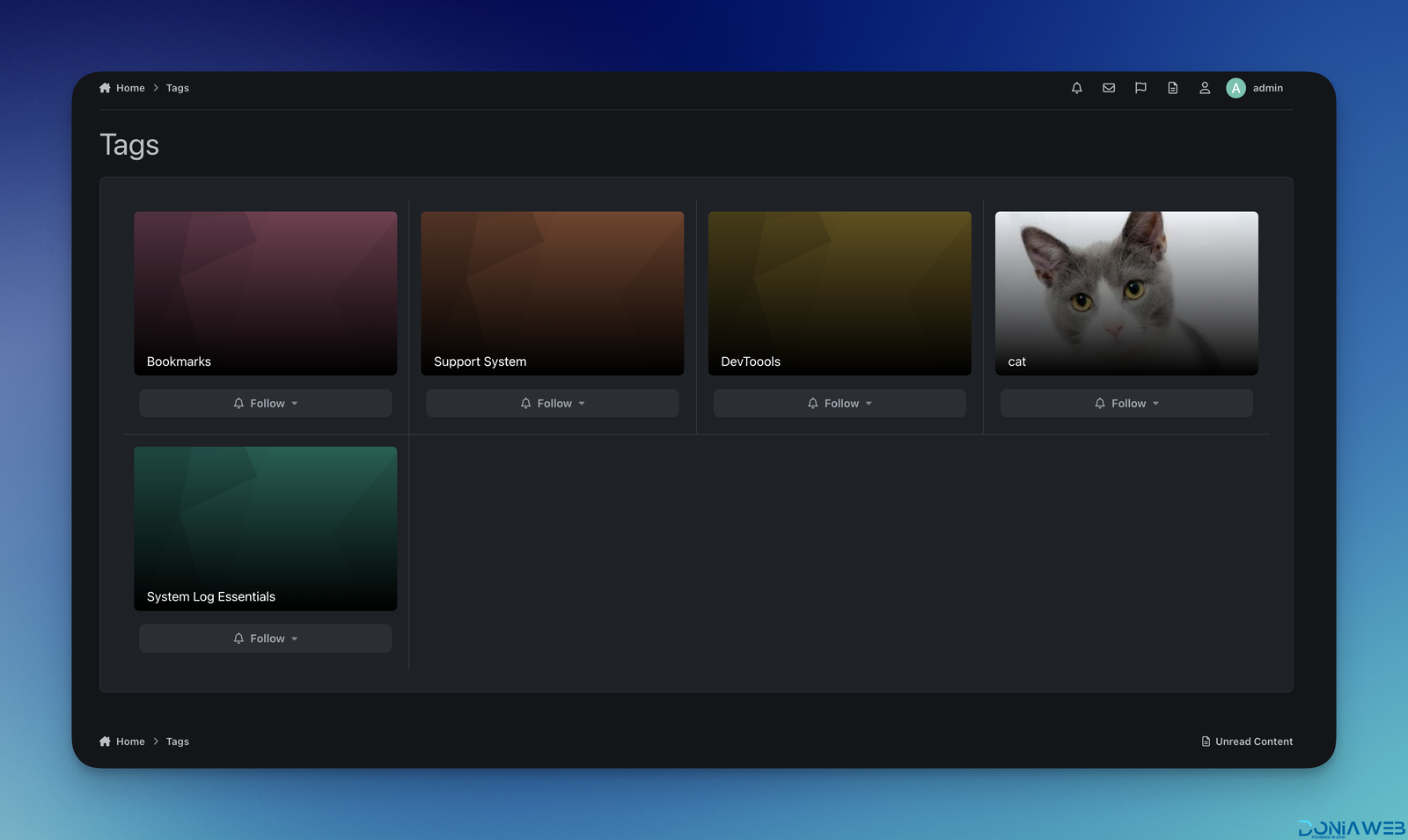1408x840 pixels.
Task: Open Follow dropdown under System Log Essentials
Action: (265, 639)
